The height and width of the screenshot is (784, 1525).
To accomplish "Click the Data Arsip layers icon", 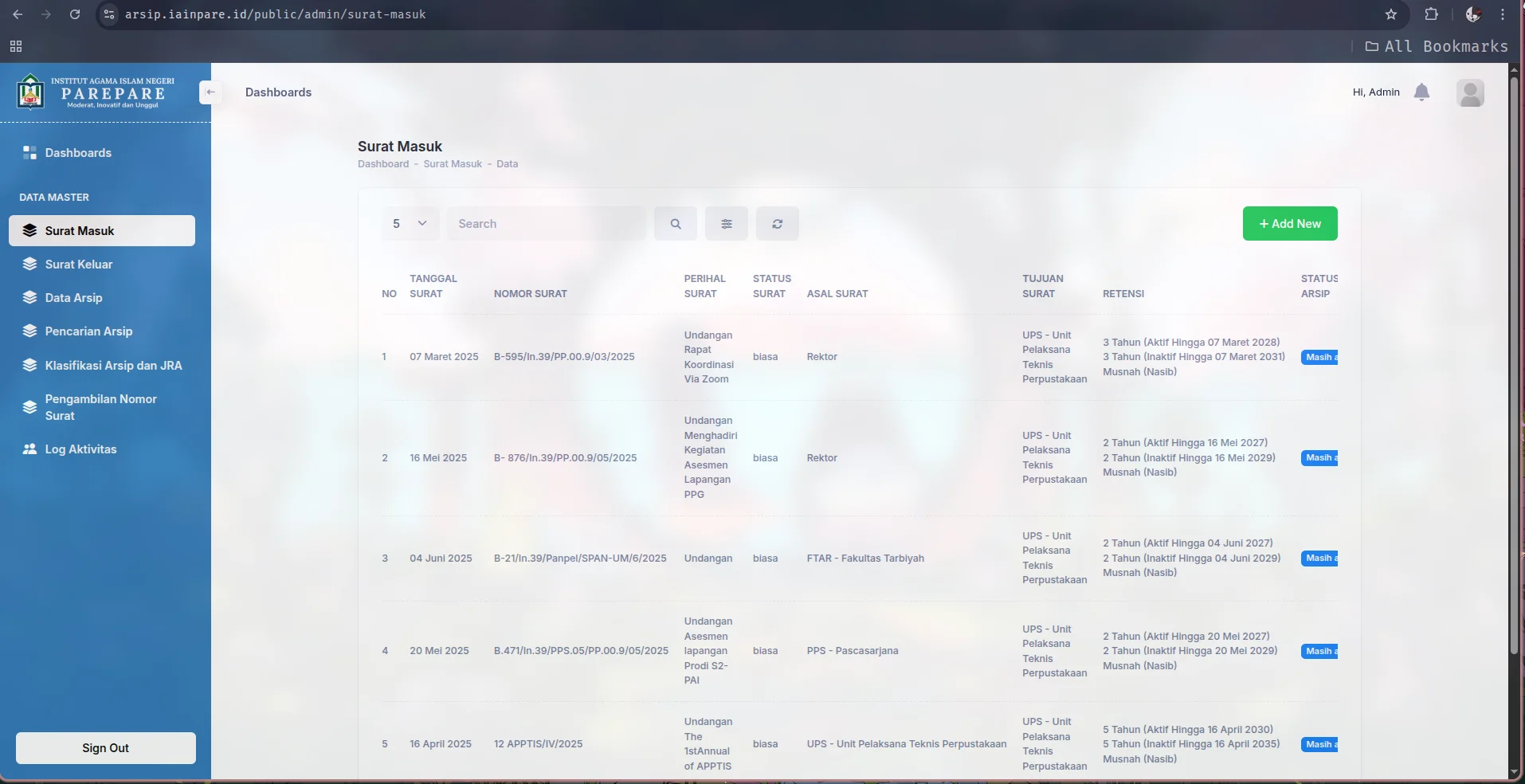I will (x=29, y=298).
